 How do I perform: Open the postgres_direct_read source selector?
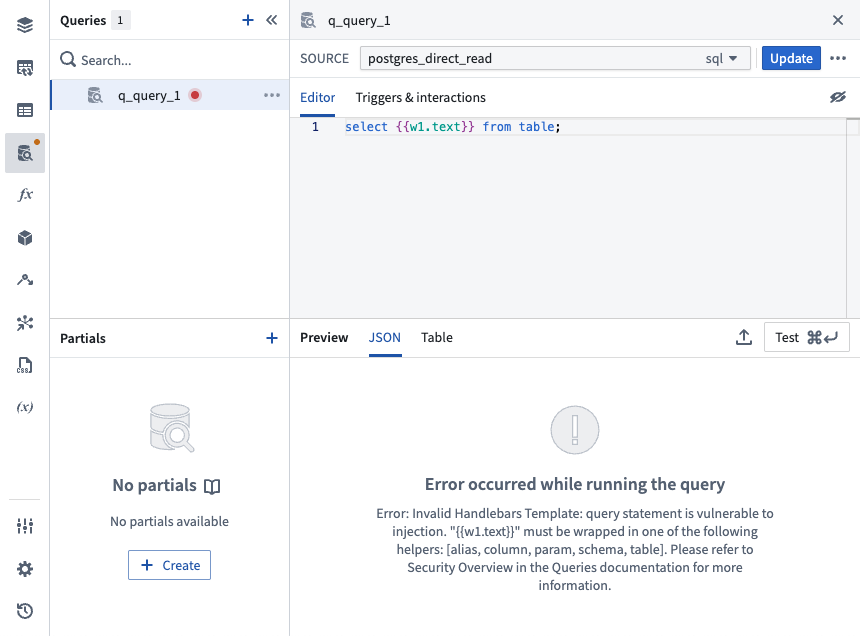pos(555,58)
